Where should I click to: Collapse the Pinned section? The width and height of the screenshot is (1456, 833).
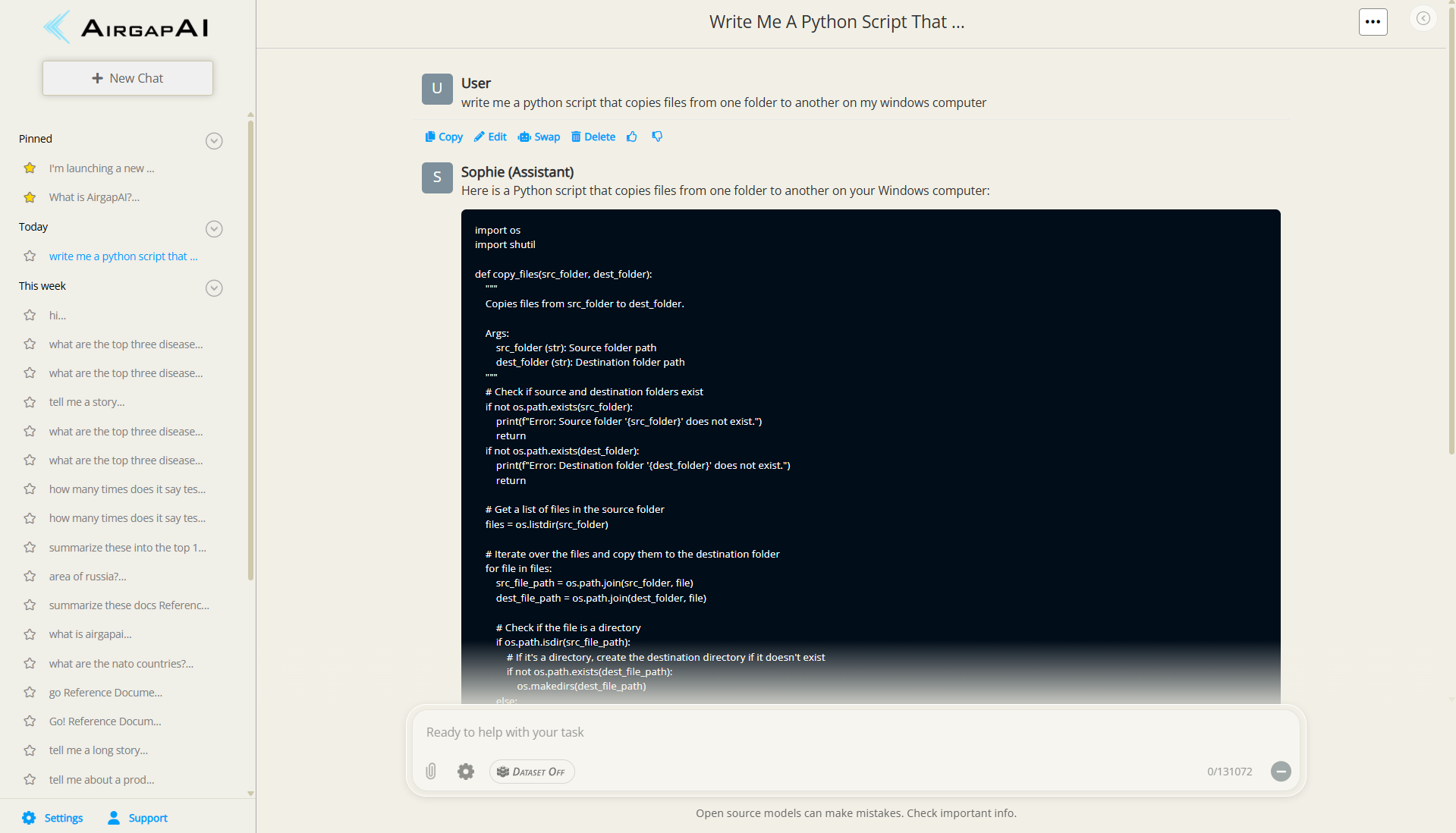214,141
